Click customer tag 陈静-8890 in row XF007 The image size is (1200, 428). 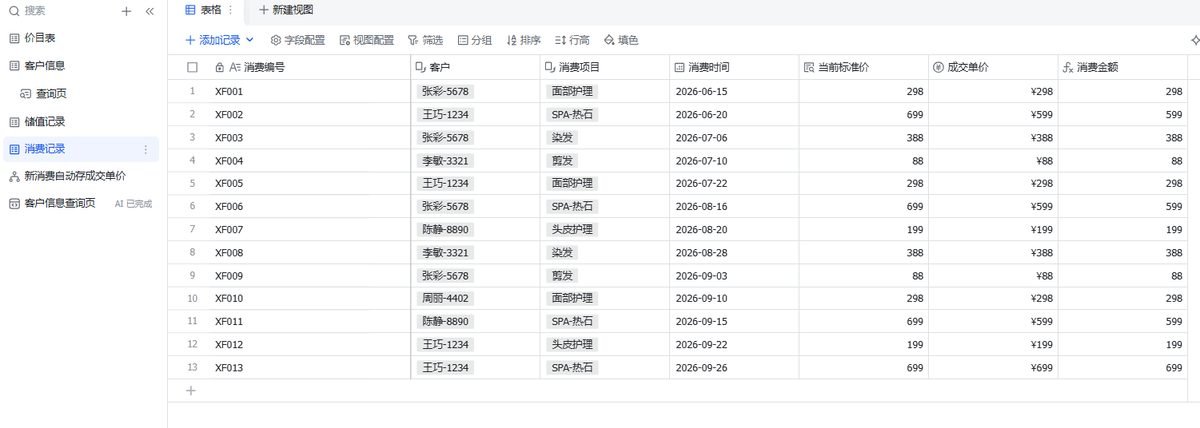(x=445, y=229)
